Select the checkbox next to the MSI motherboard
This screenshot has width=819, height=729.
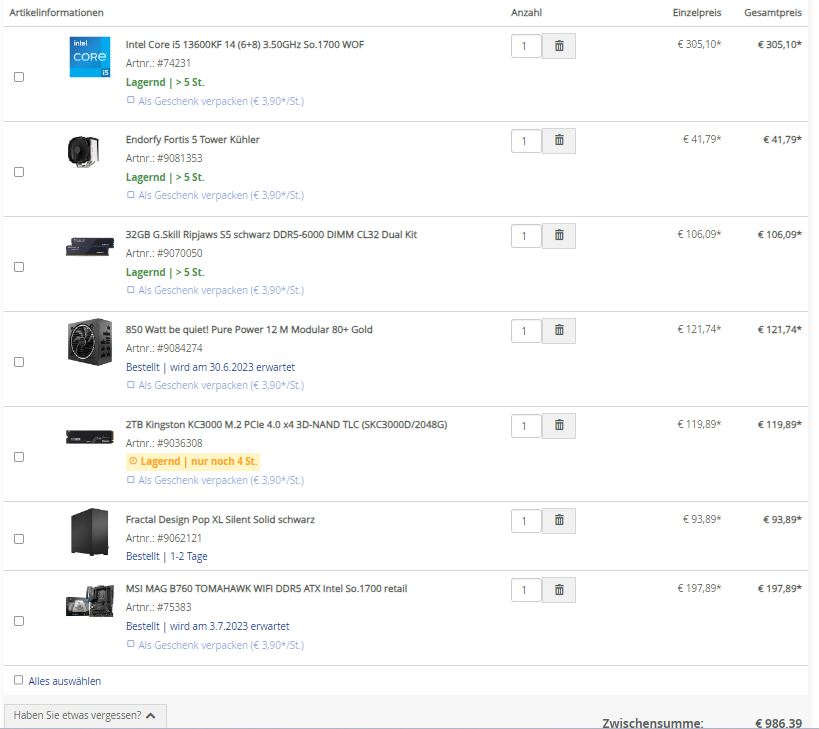(x=17, y=620)
